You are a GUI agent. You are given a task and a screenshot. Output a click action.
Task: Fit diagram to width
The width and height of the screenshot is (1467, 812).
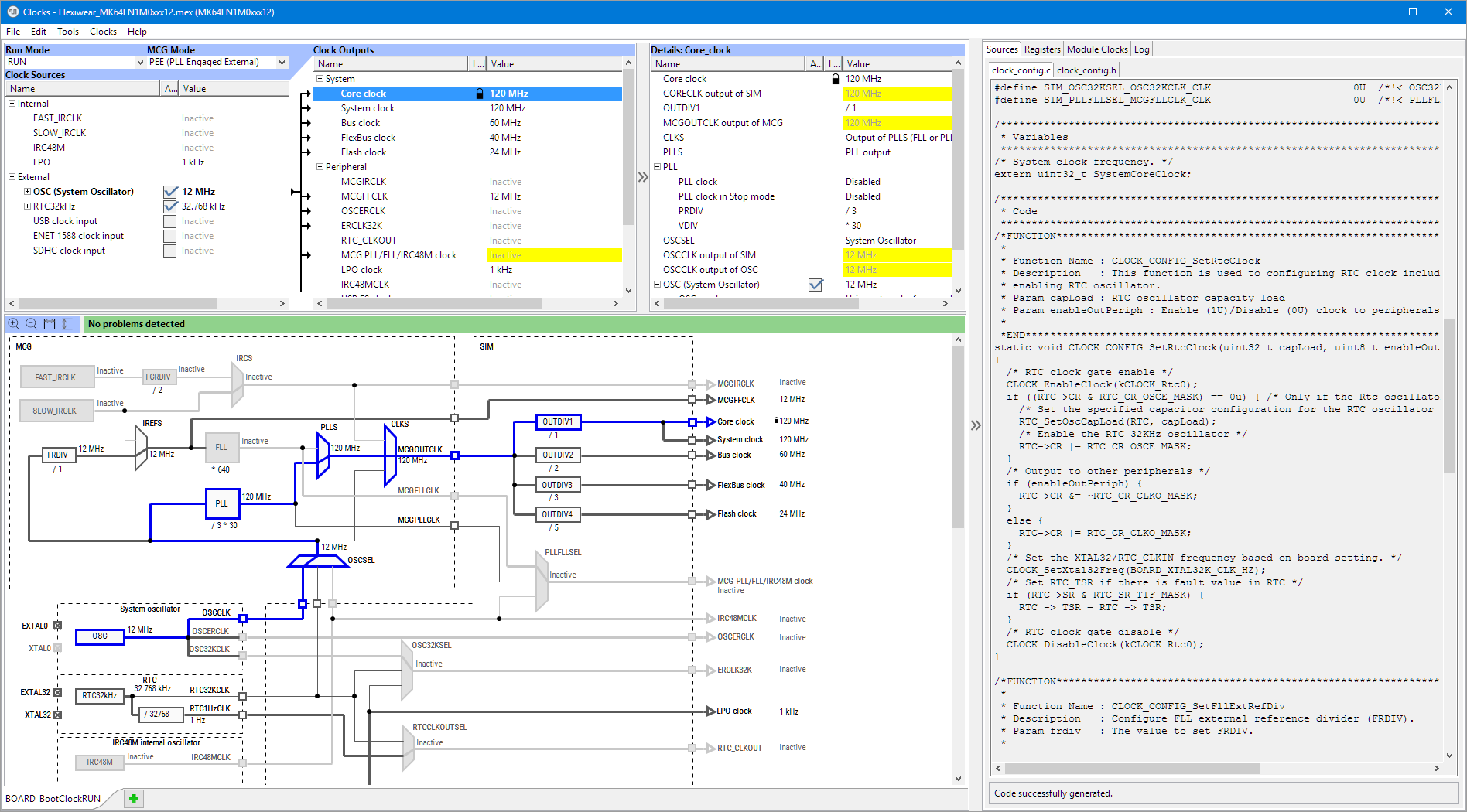(x=50, y=324)
